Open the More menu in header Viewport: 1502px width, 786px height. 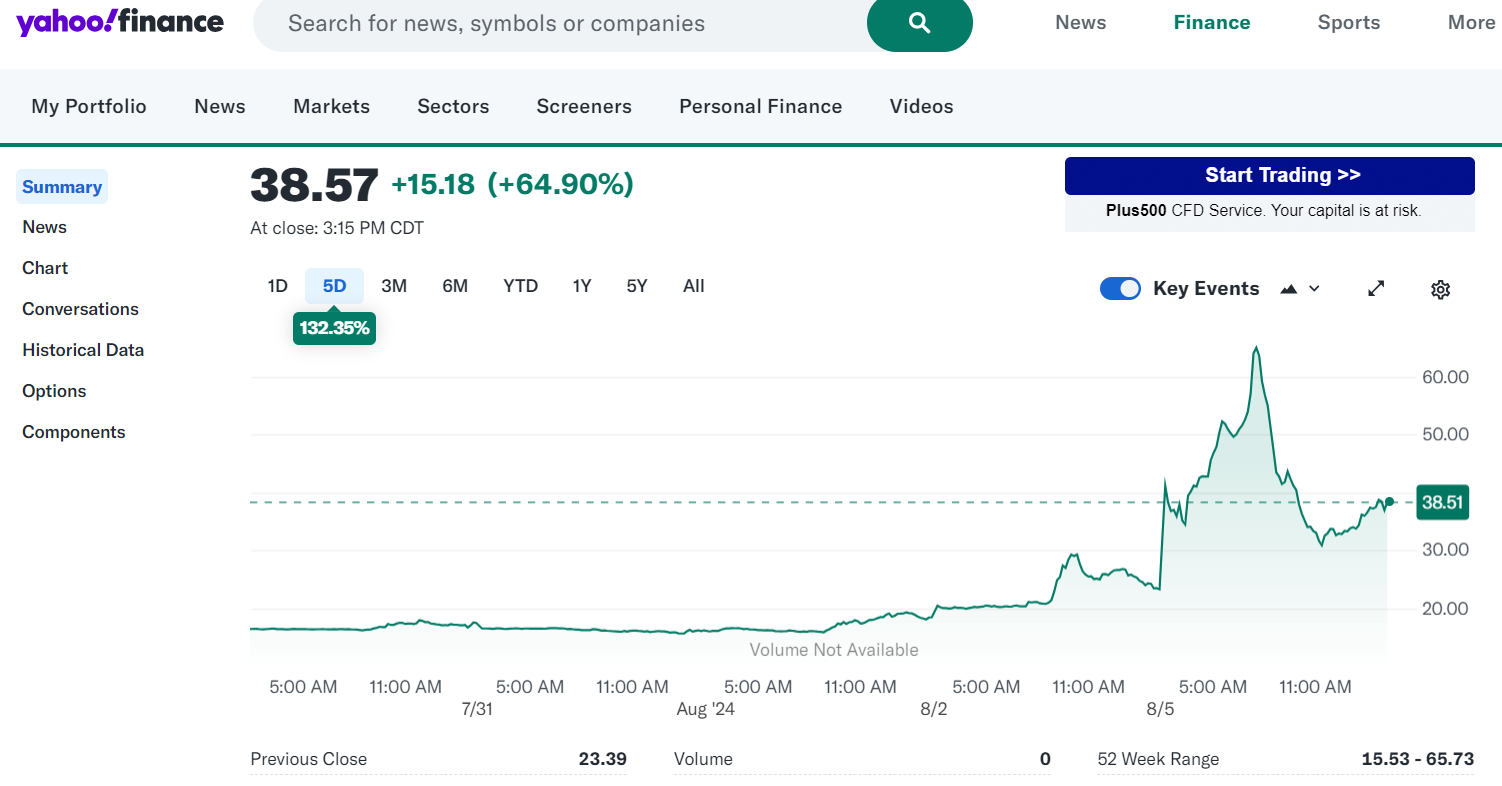click(x=1470, y=23)
